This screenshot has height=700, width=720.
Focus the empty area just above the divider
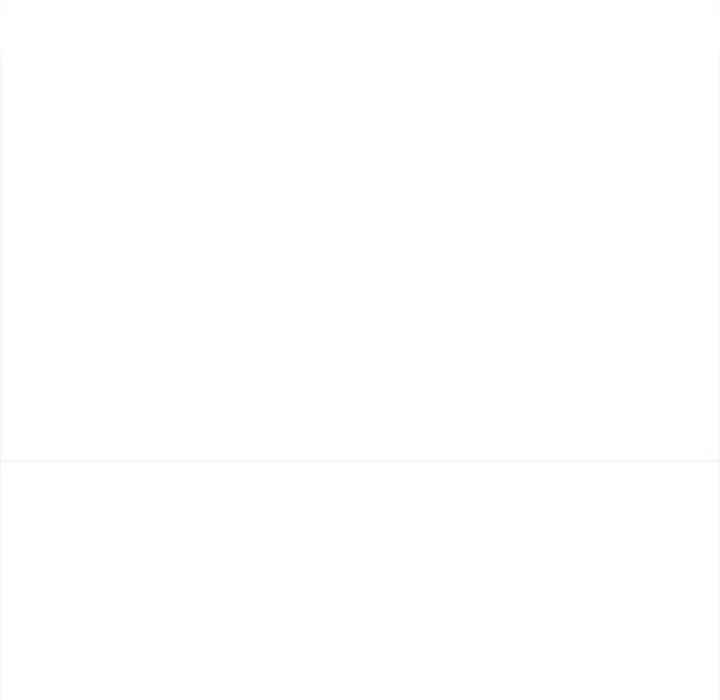pos(360,452)
